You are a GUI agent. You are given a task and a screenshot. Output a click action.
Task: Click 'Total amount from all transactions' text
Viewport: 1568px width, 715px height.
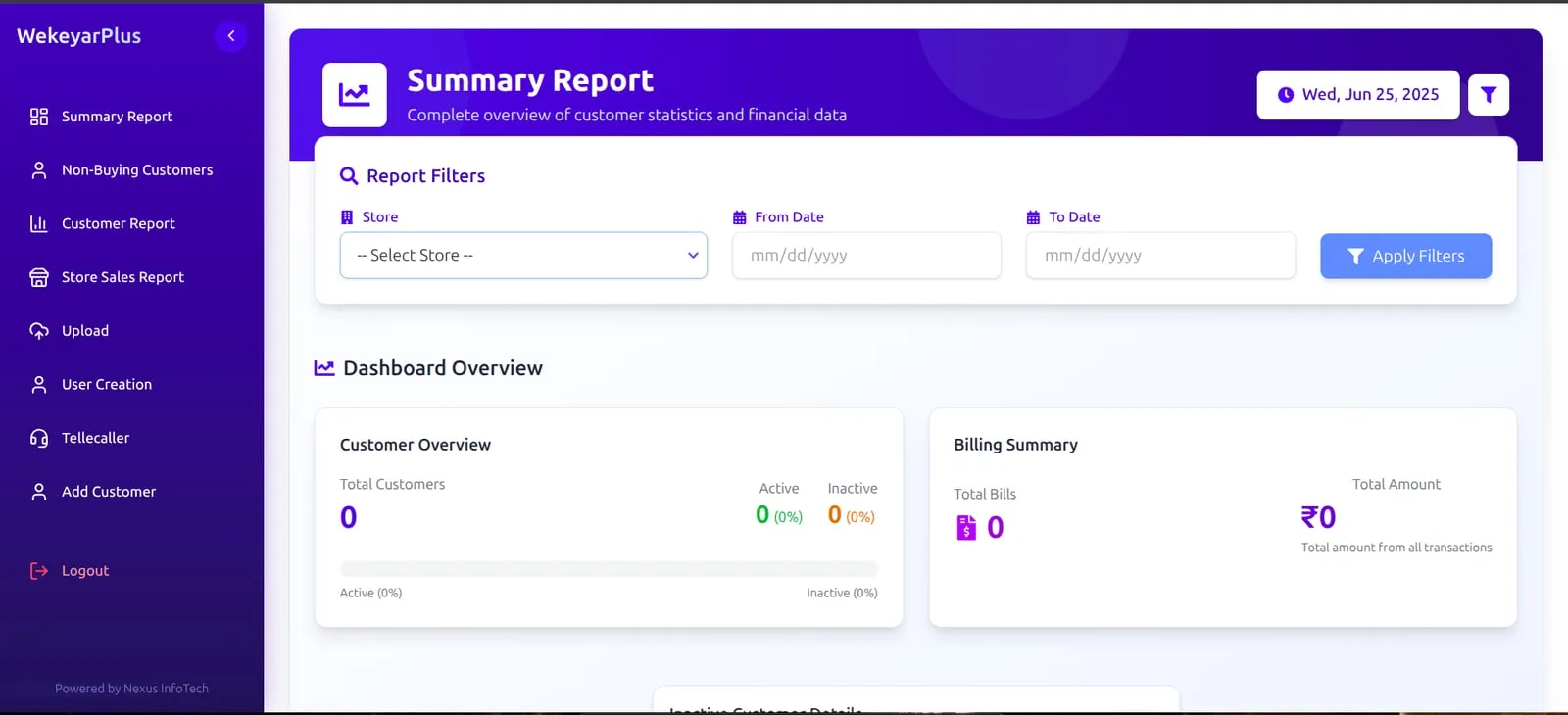pos(1396,548)
